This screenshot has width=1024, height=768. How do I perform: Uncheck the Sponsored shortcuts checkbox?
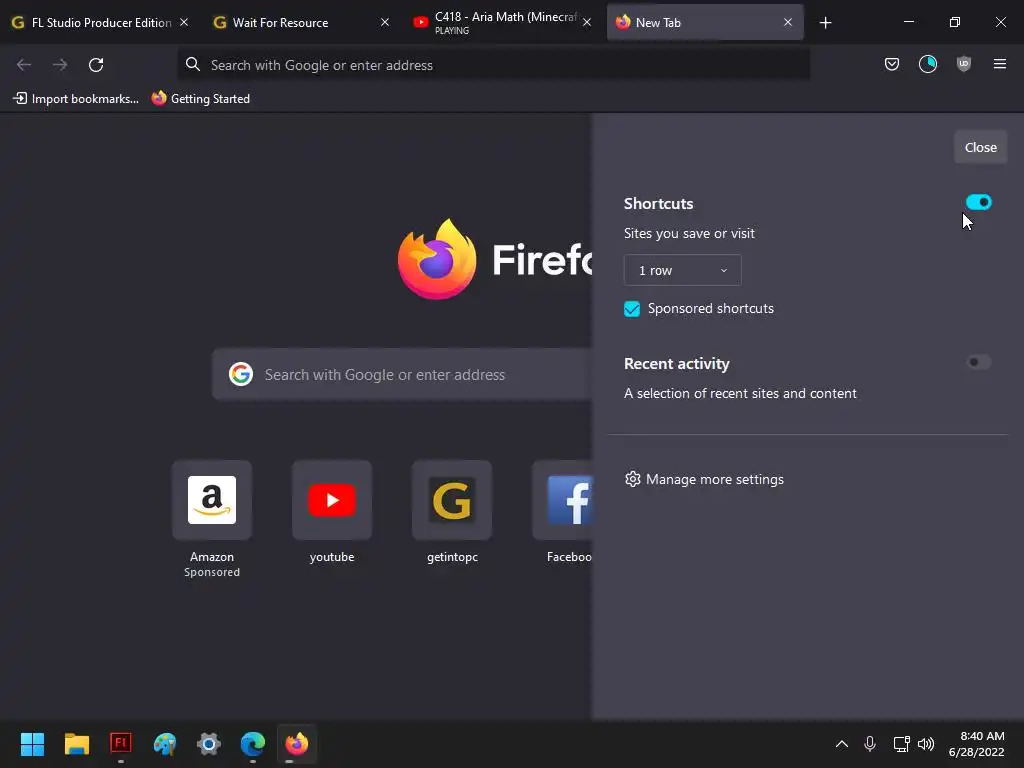click(632, 309)
